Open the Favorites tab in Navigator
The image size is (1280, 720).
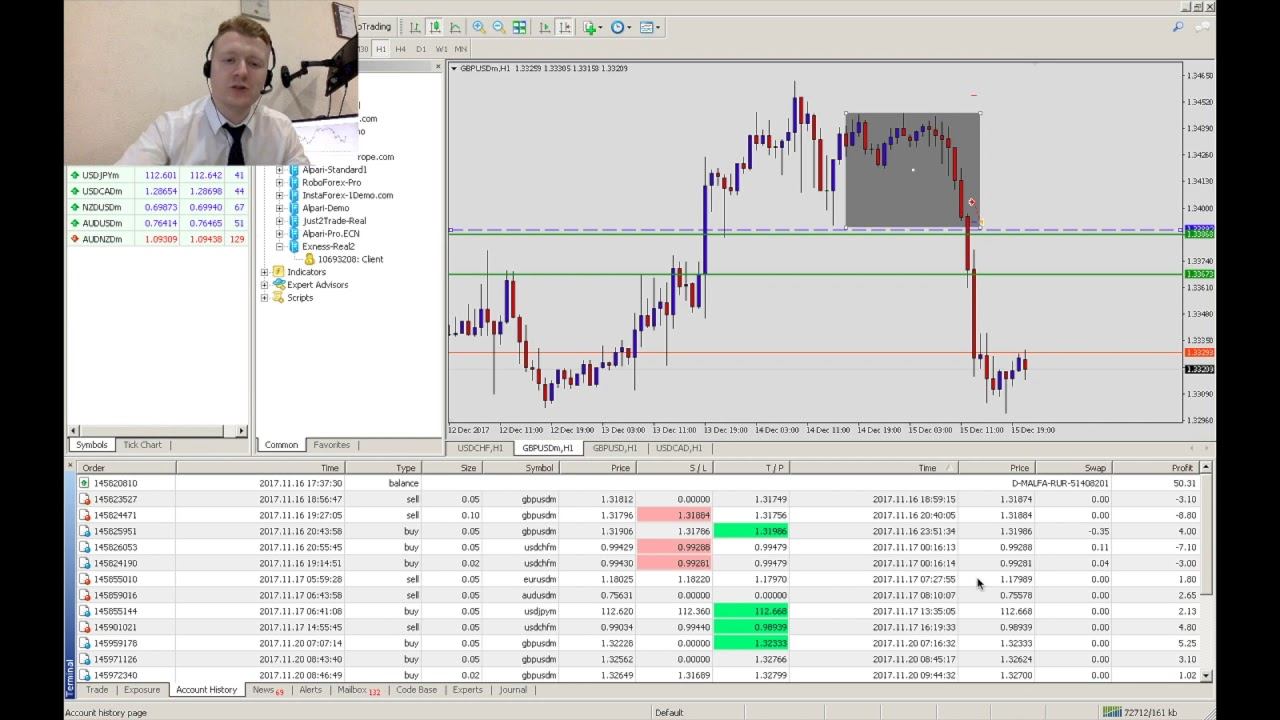(x=331, y=445)
